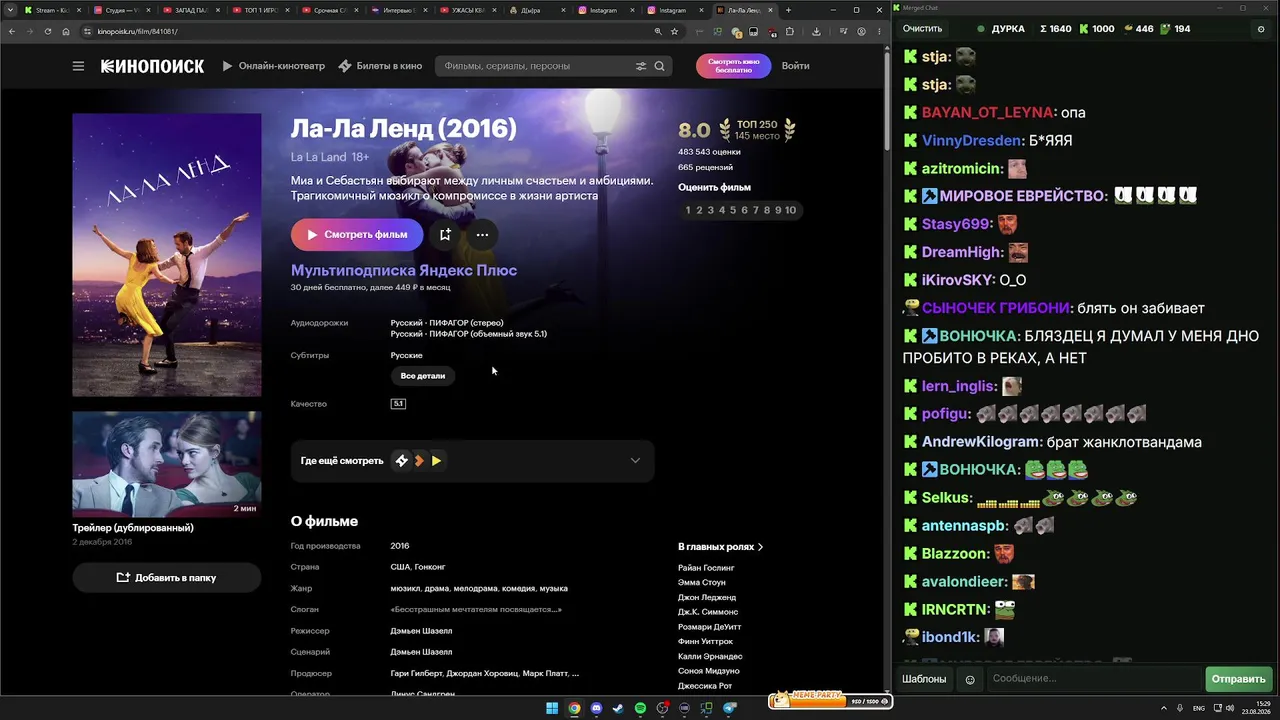This screenshot has height=720, width=1280.
Task: Go back in Chrome browser
Action: tap(12, 31)
